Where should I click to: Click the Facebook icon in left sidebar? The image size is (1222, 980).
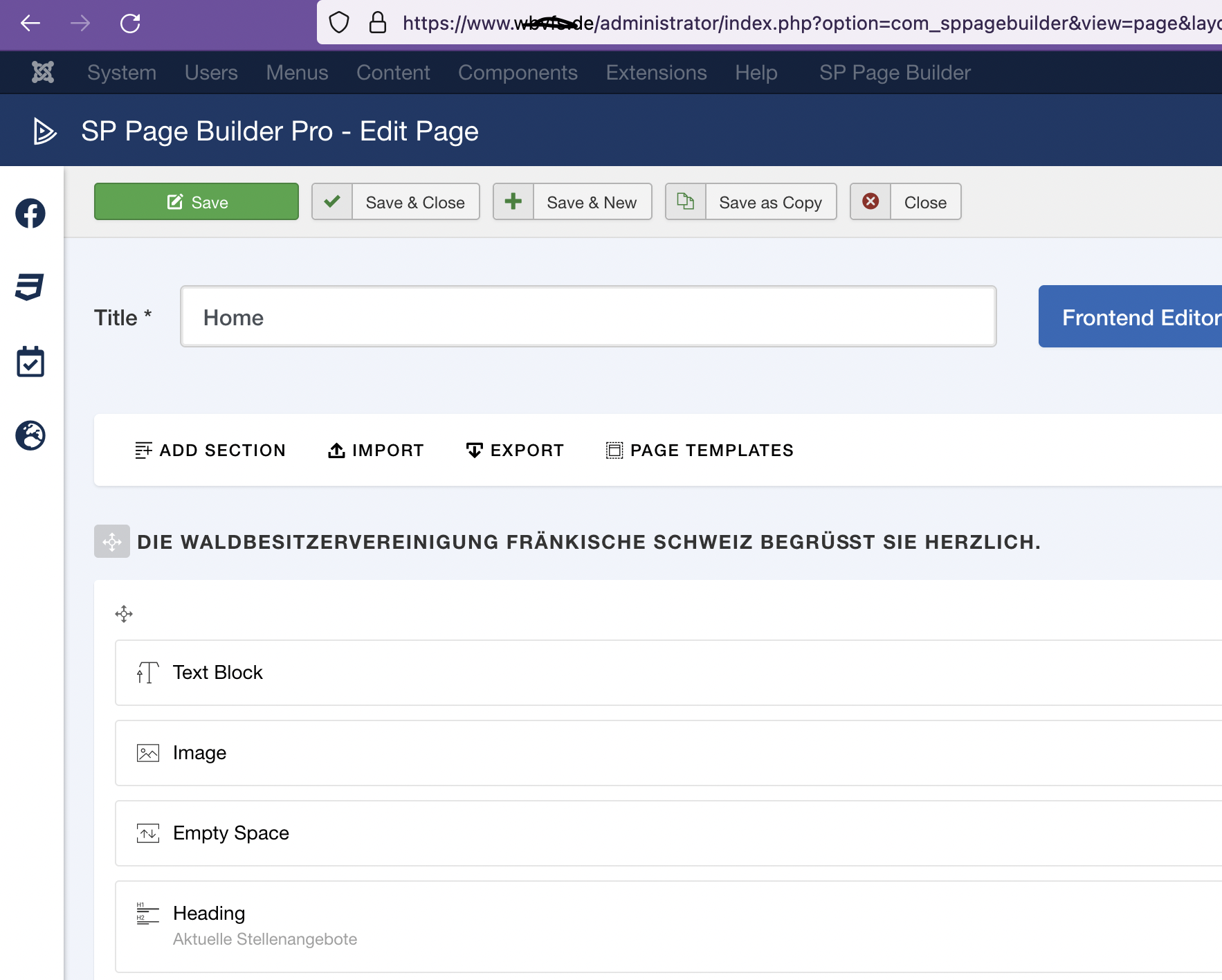(x=30, y=213)
